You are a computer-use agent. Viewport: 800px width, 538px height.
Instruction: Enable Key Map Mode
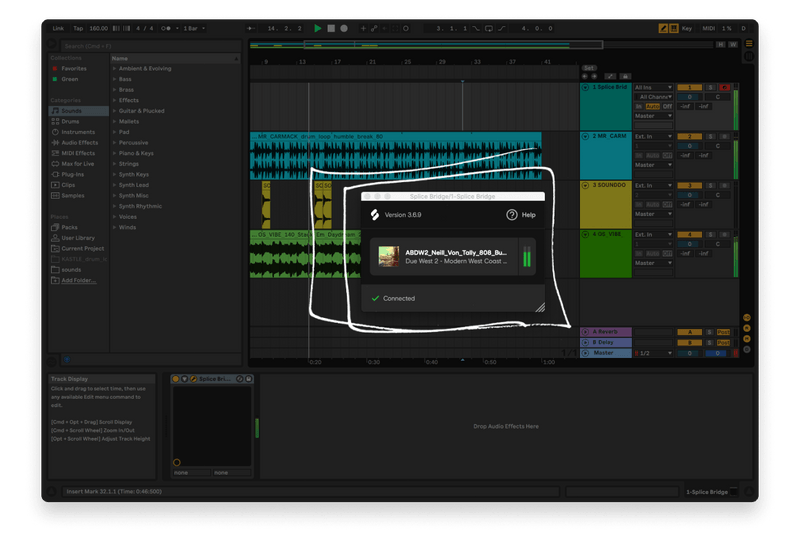(x=687, y=29)
